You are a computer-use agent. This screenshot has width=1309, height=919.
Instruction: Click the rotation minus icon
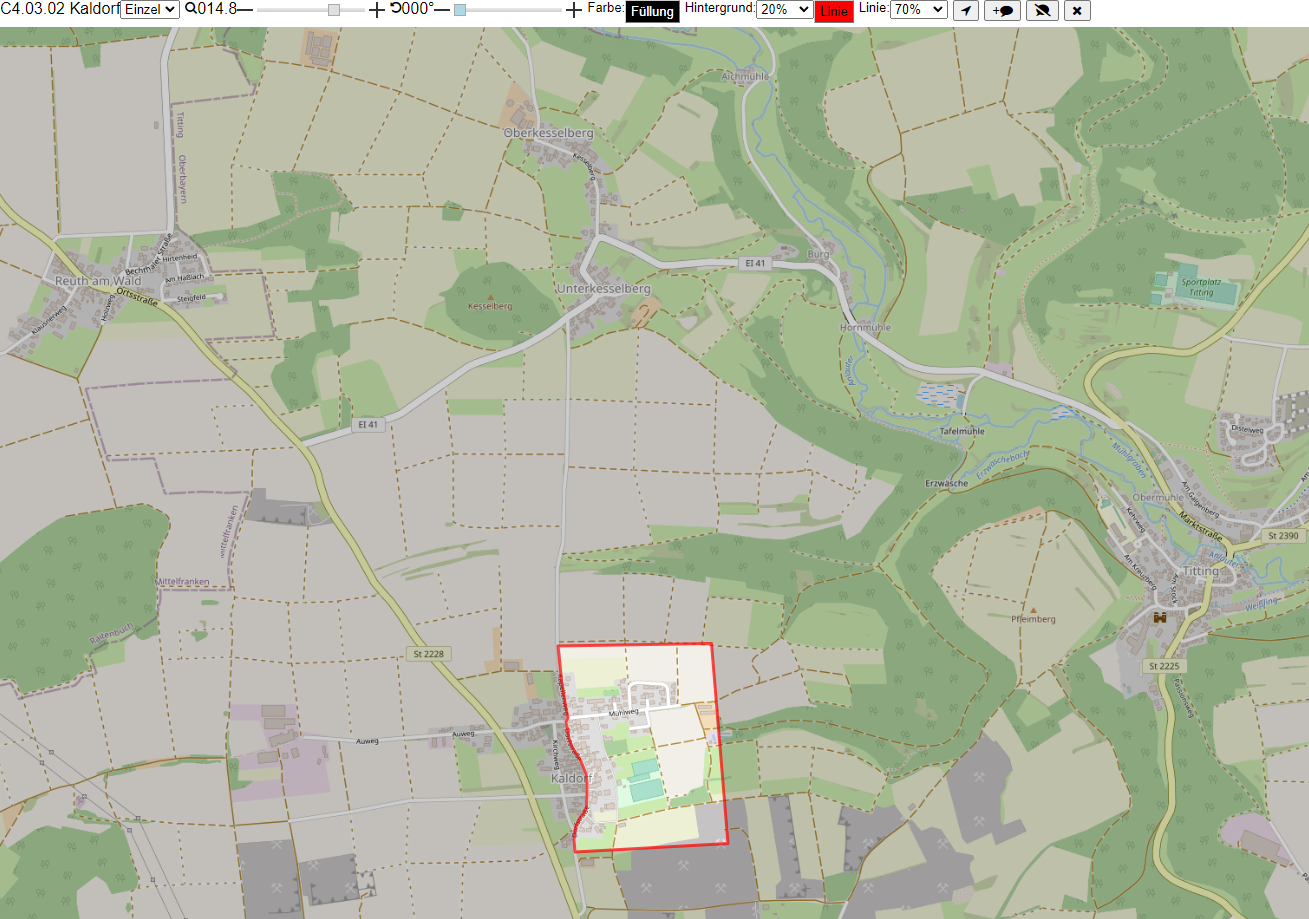pos(442,9)
